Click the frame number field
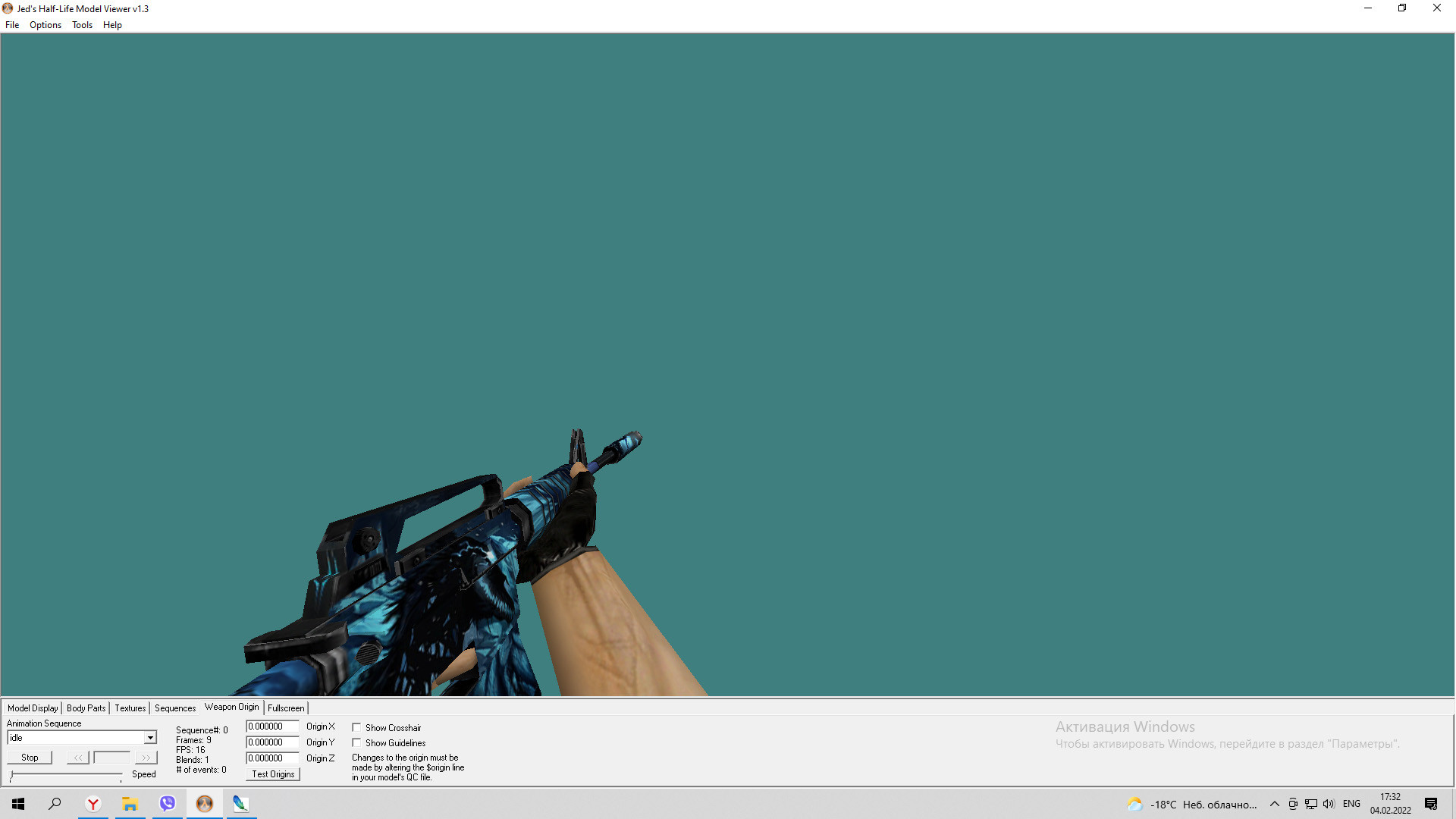 pyautogui.click(x=112, y=758)
